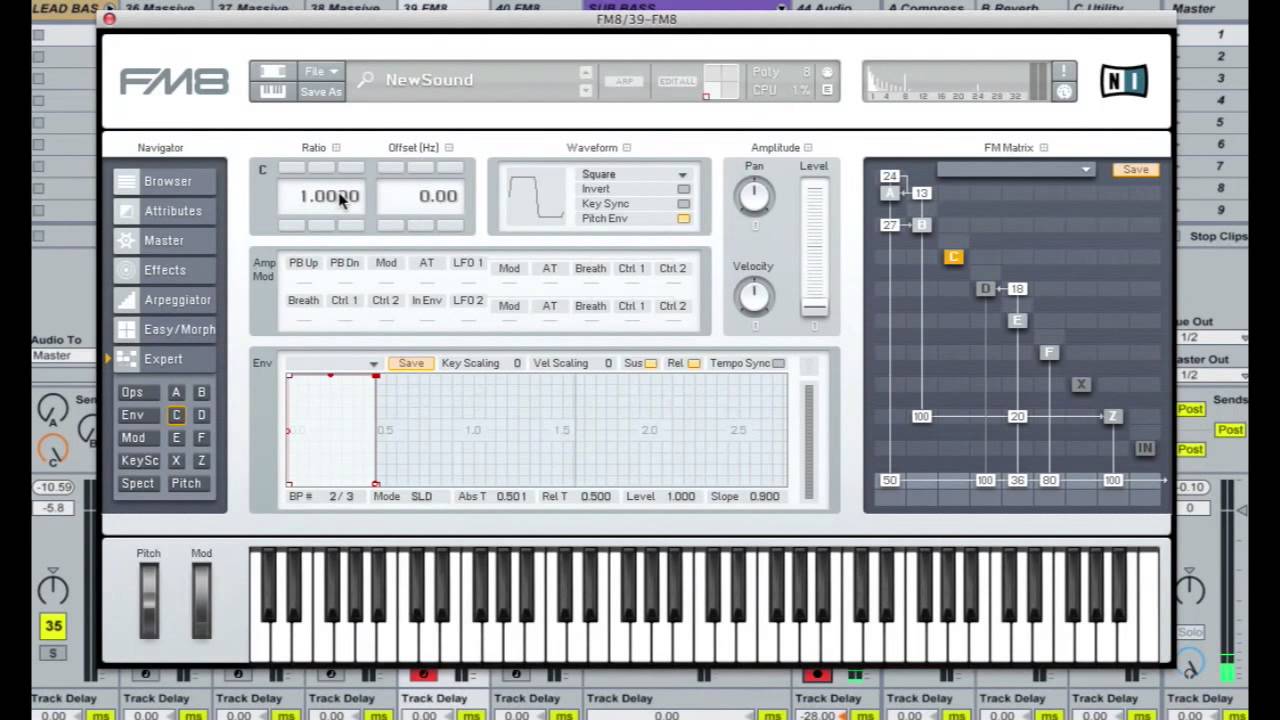This screenshot has height=720, width=1280.
Task: Toggle the keyboard view icon in header
Action: (272, 91)
